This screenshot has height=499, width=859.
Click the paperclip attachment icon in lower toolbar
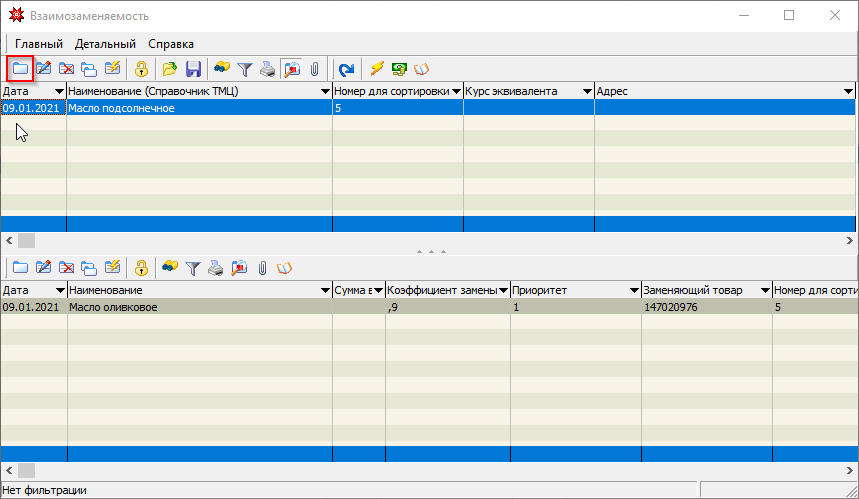(x=262, y=267)
